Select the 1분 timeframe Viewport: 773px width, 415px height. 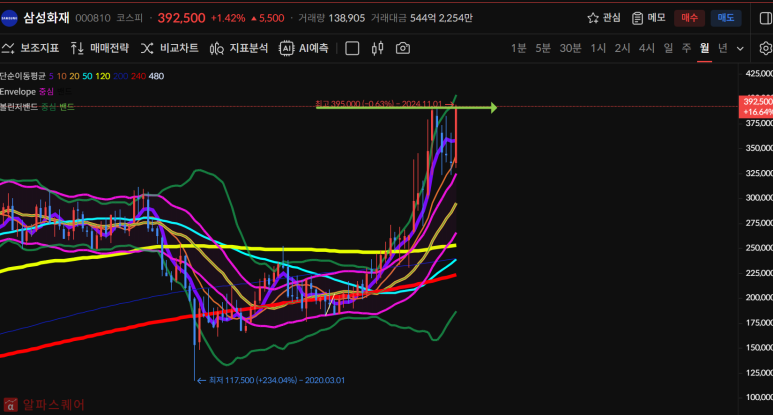click(x=519, y=48)
